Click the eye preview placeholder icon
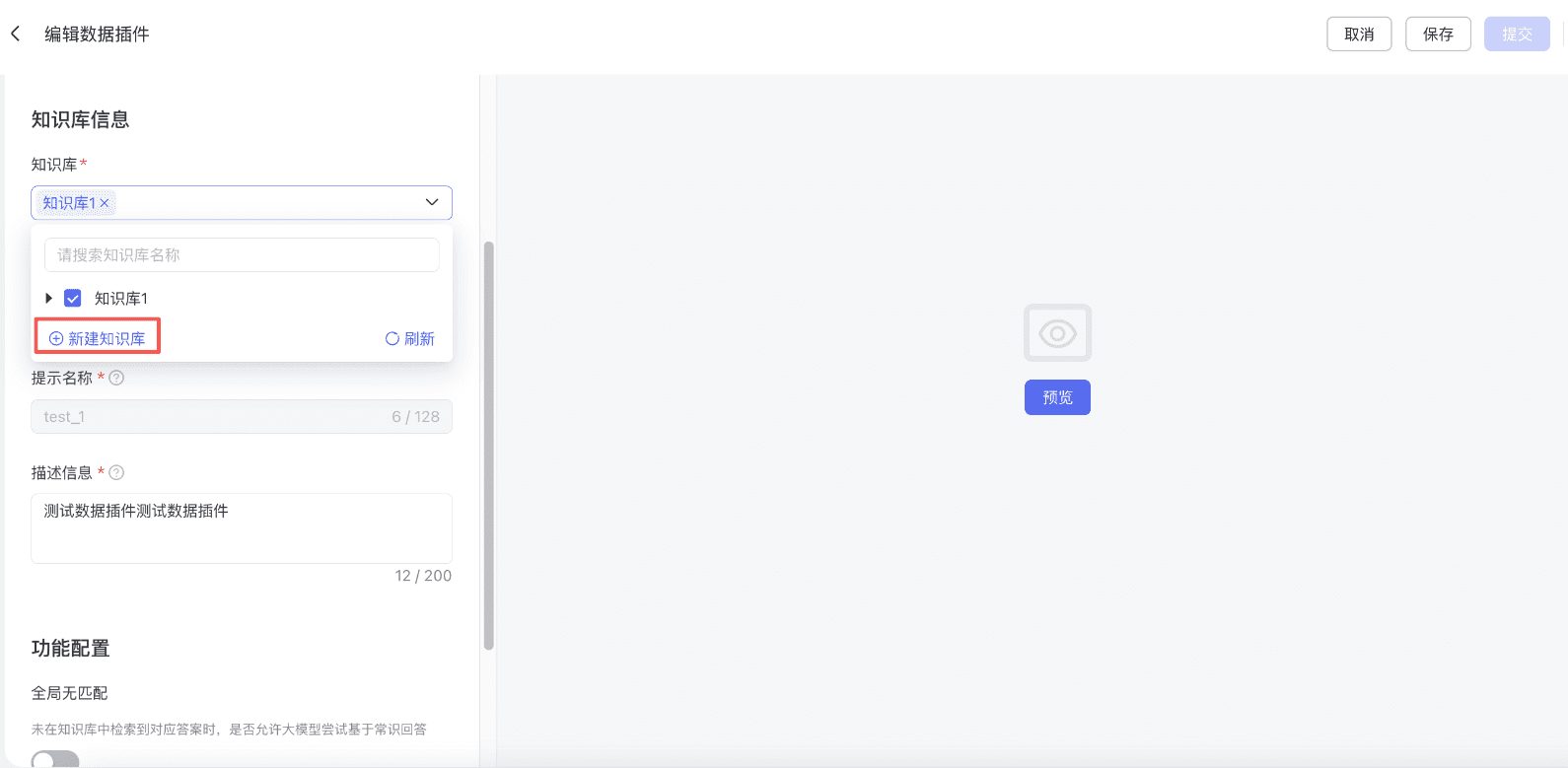Viewport: 1568px width, 768px height. pos(1057,333)
